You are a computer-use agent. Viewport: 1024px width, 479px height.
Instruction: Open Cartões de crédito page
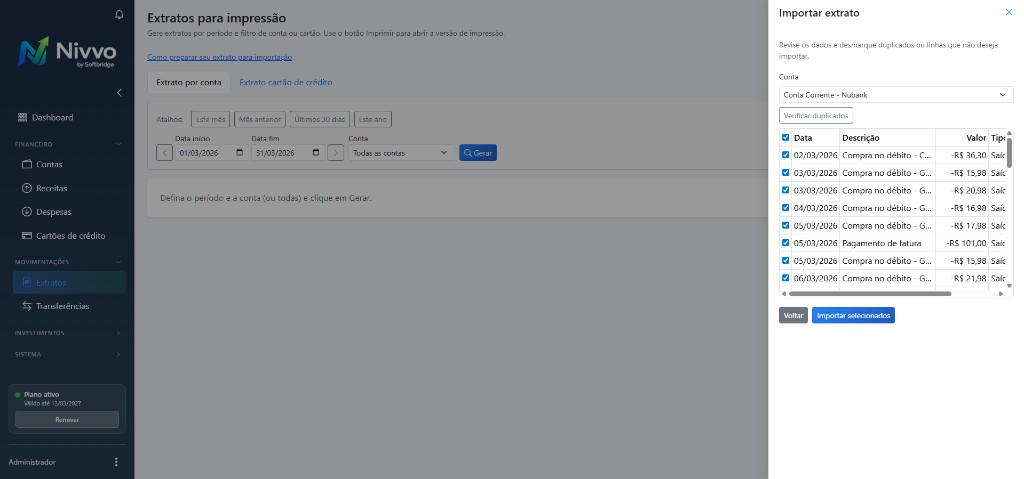[x=70, y=236]
